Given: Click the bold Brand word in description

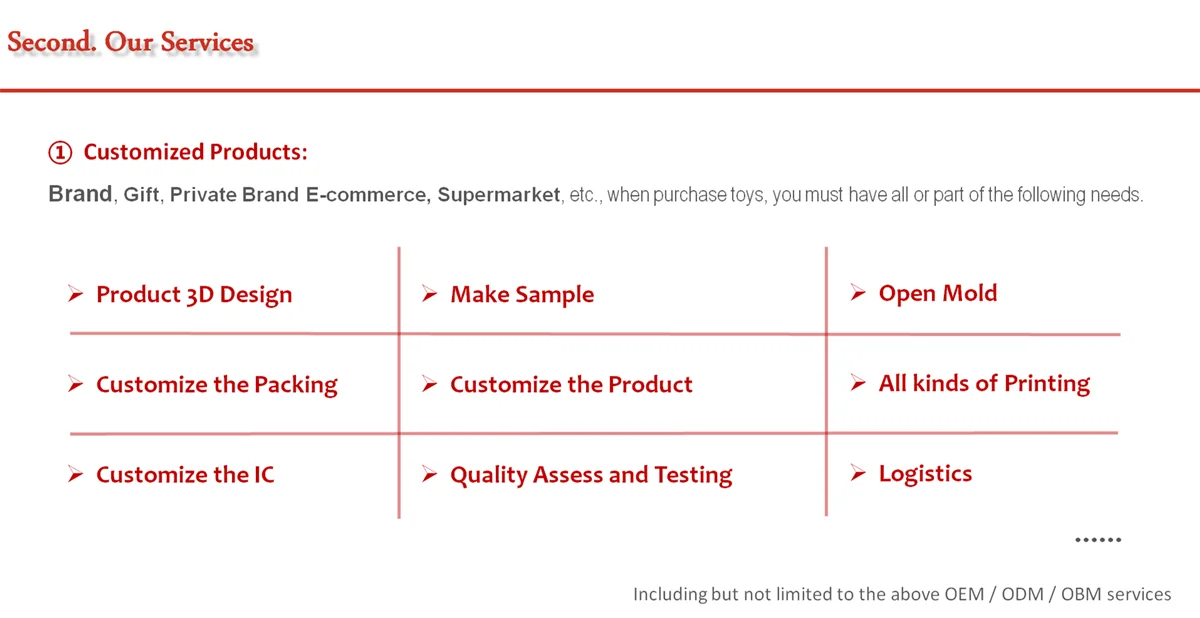Looking at the screenshot, I should tap(80, 194).
